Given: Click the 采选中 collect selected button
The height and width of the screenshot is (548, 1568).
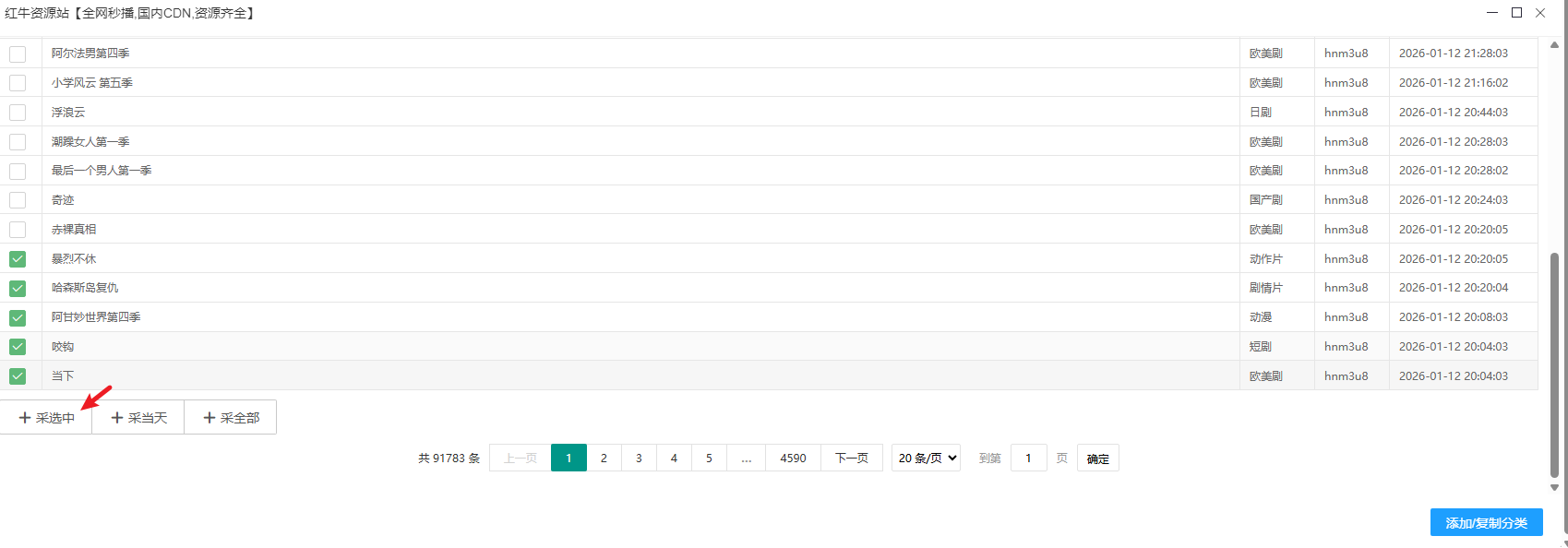Looking at the screenshot, I should point(46,418).
